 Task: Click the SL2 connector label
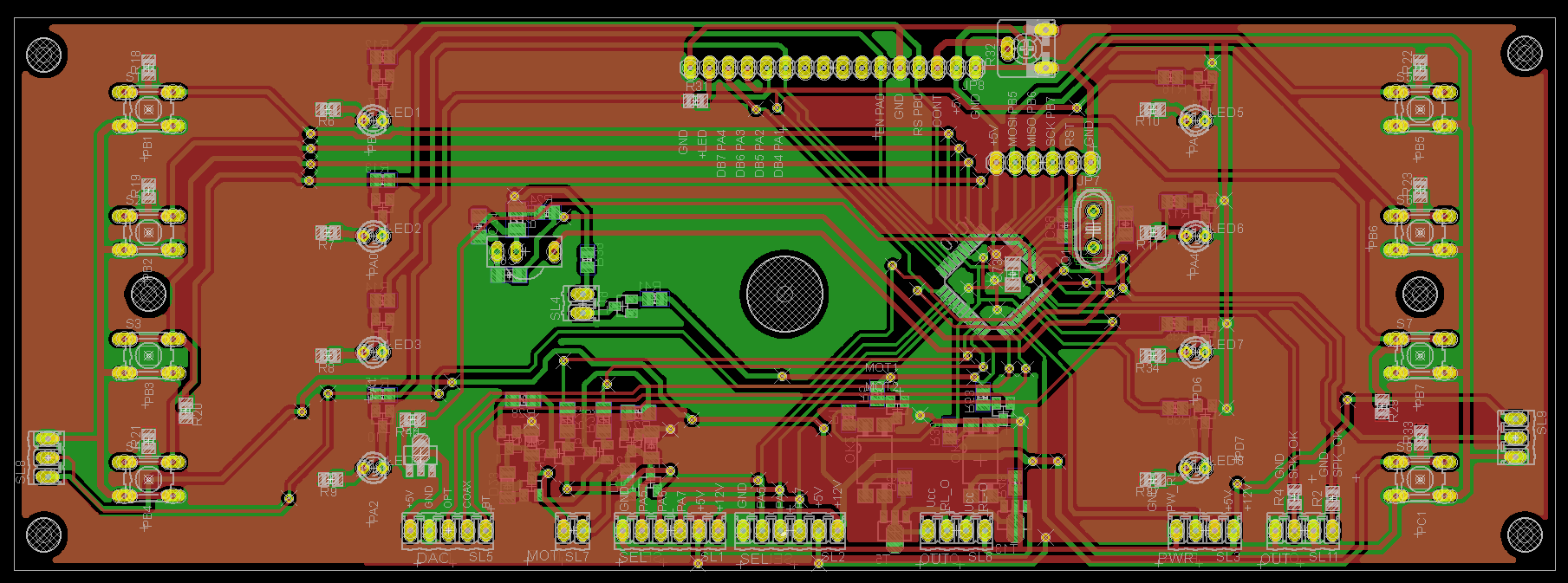tap(832, 556)
